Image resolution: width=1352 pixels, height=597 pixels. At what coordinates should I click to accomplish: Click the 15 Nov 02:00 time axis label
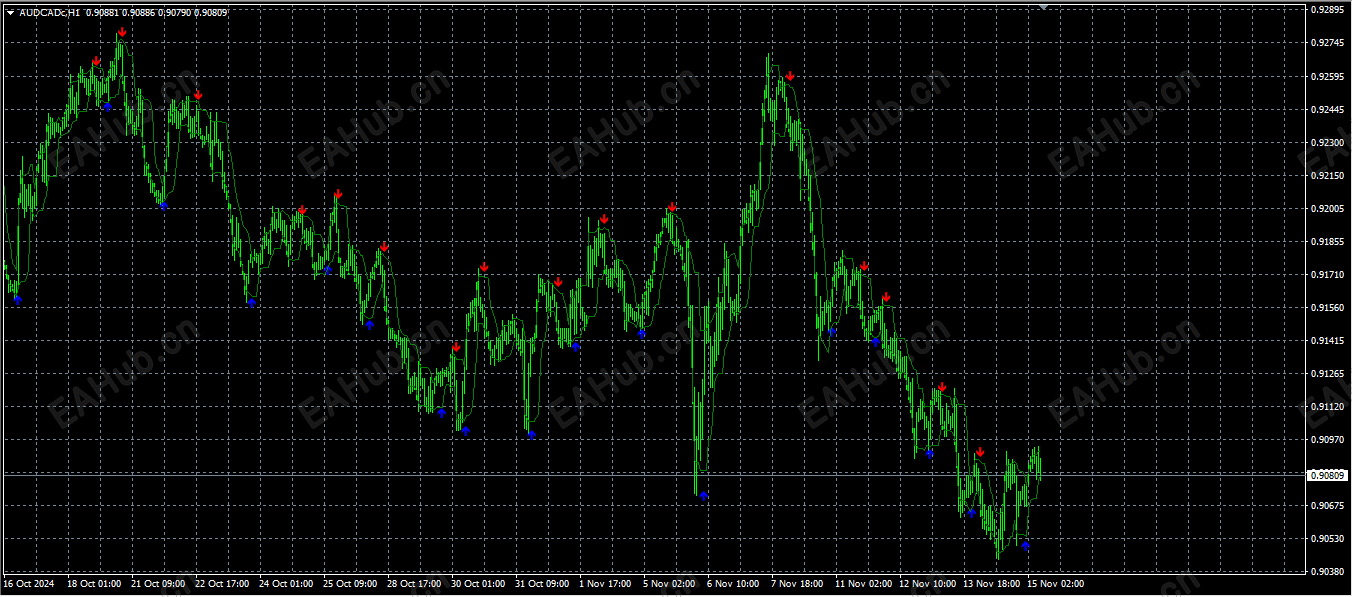coord(1056,583)
